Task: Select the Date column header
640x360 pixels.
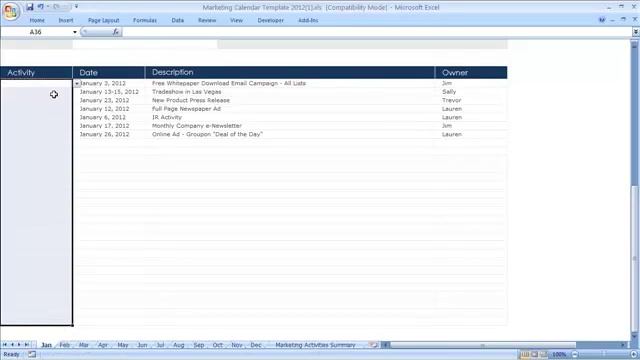Action: pos(109,73)
